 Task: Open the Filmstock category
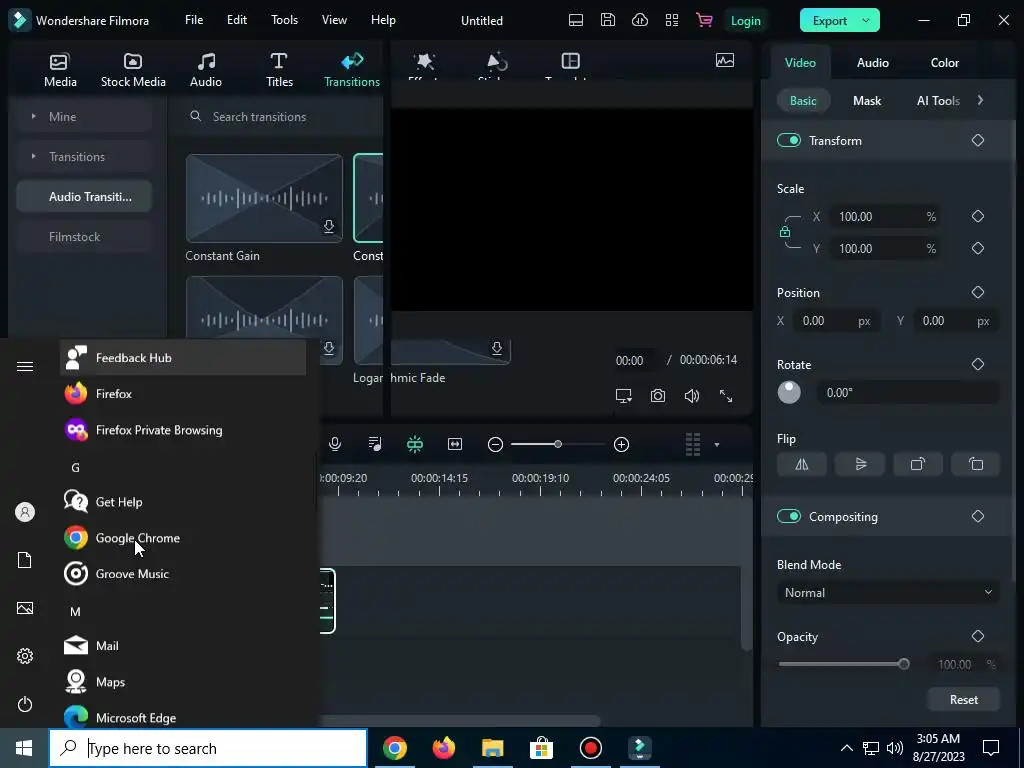84,236
